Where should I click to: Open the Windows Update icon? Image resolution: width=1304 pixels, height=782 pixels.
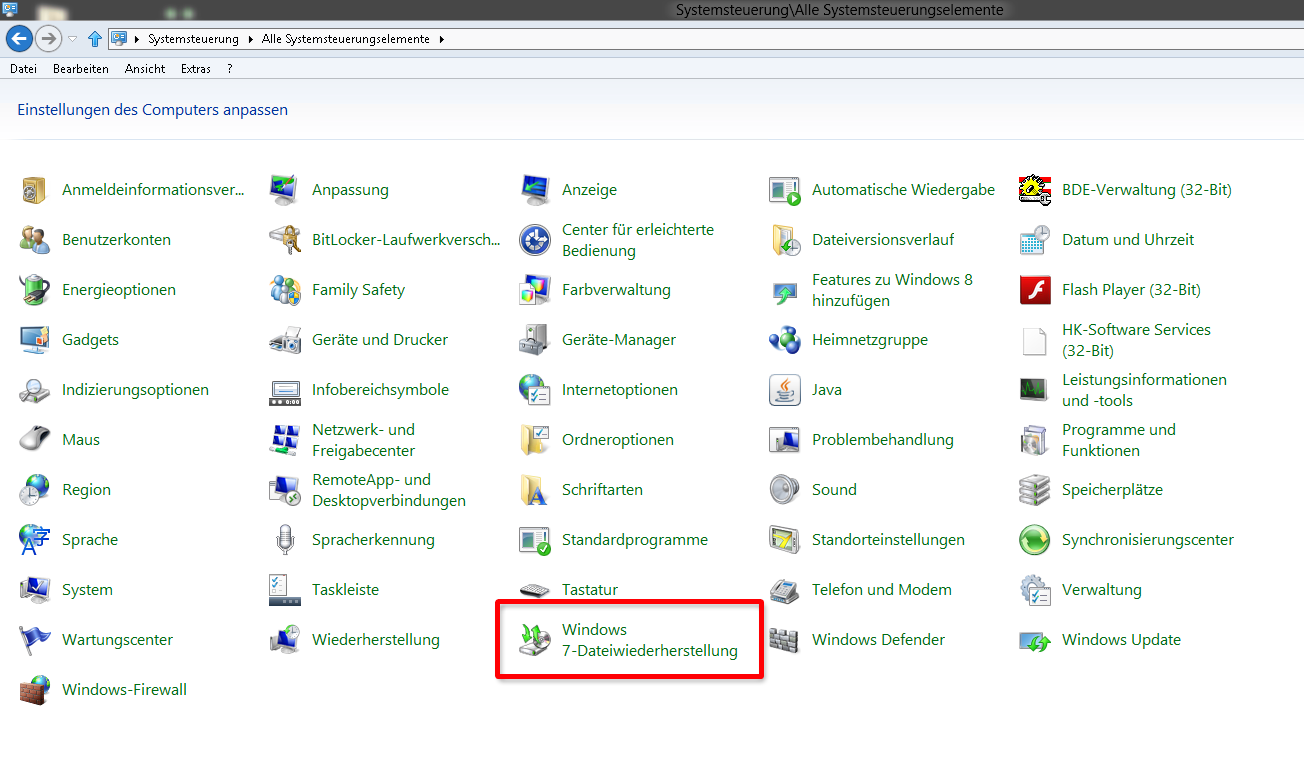tap(1035, 640)
